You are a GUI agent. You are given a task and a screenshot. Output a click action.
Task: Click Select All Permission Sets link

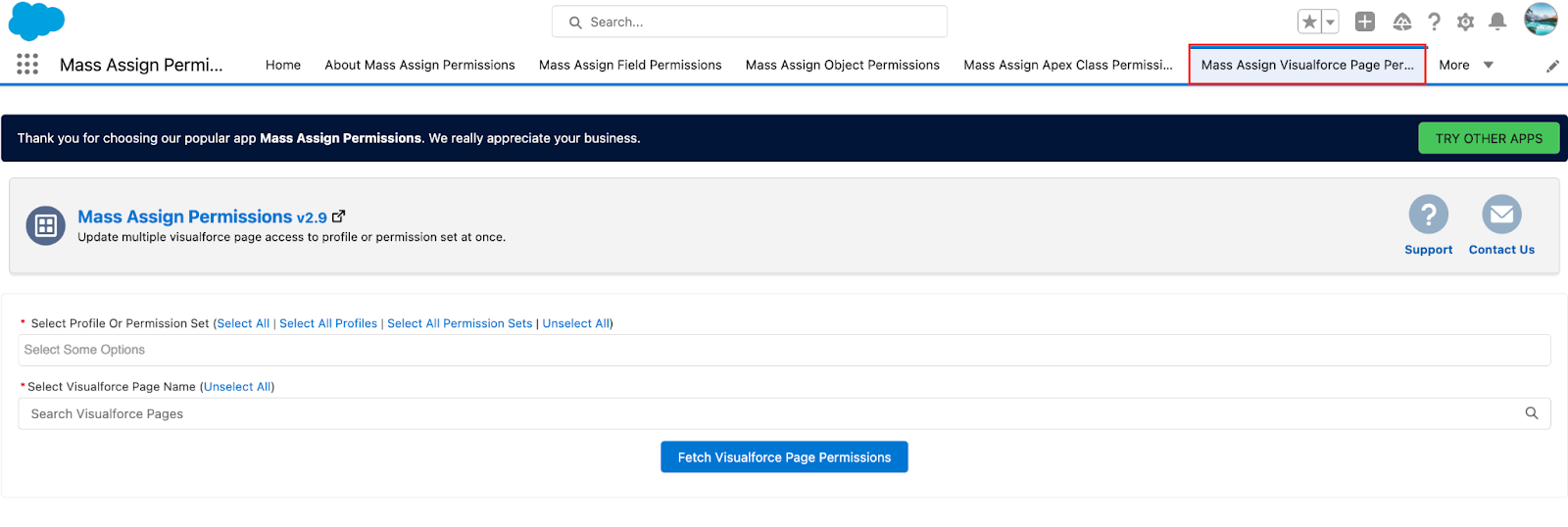point(460,323)
